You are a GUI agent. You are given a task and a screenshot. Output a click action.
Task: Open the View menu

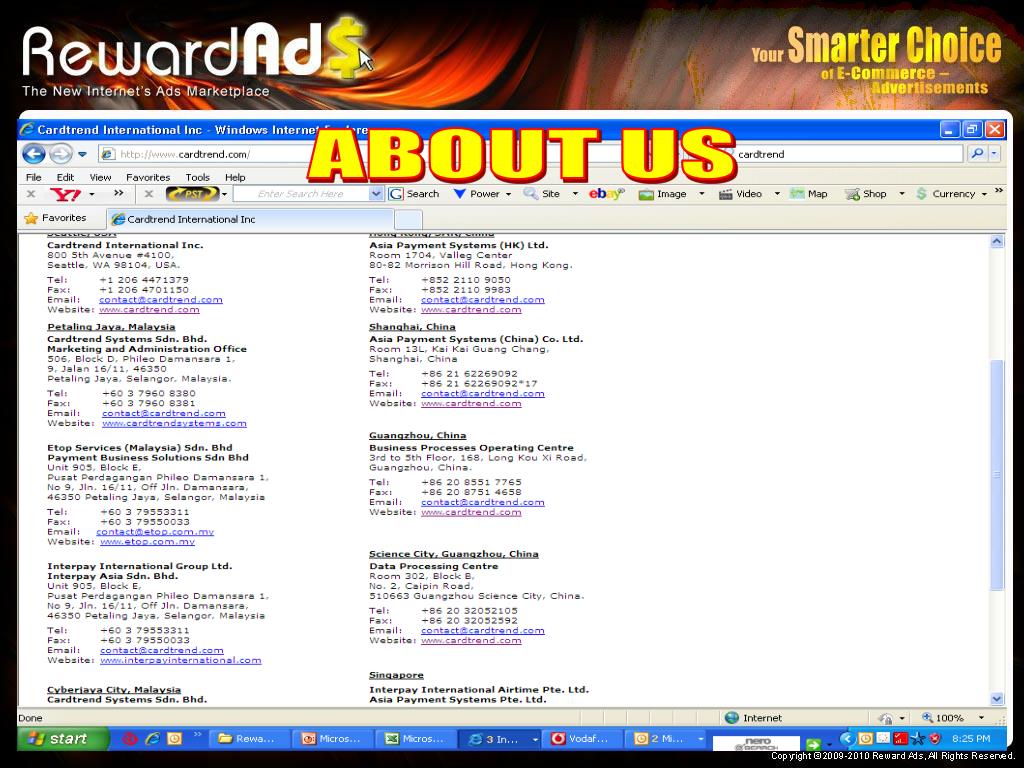coord(101,177)
